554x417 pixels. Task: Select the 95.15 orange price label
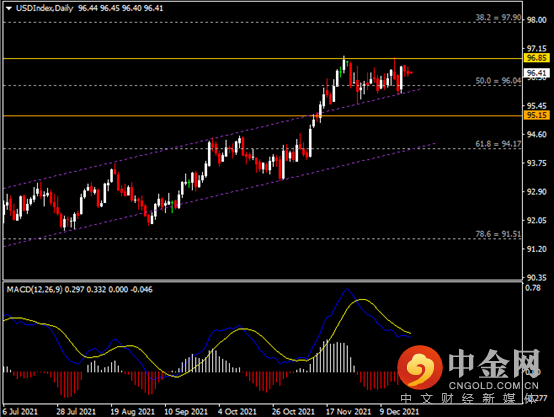point(536,115)
